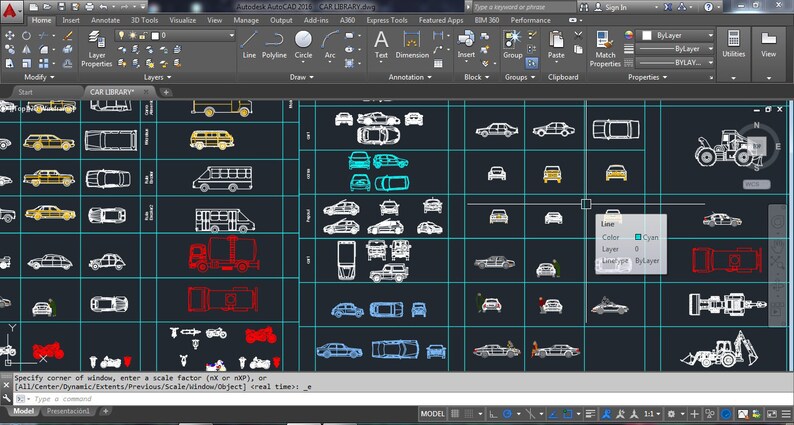Switch to the Visualize ribbon tab
794x425 pixels.
182,20
